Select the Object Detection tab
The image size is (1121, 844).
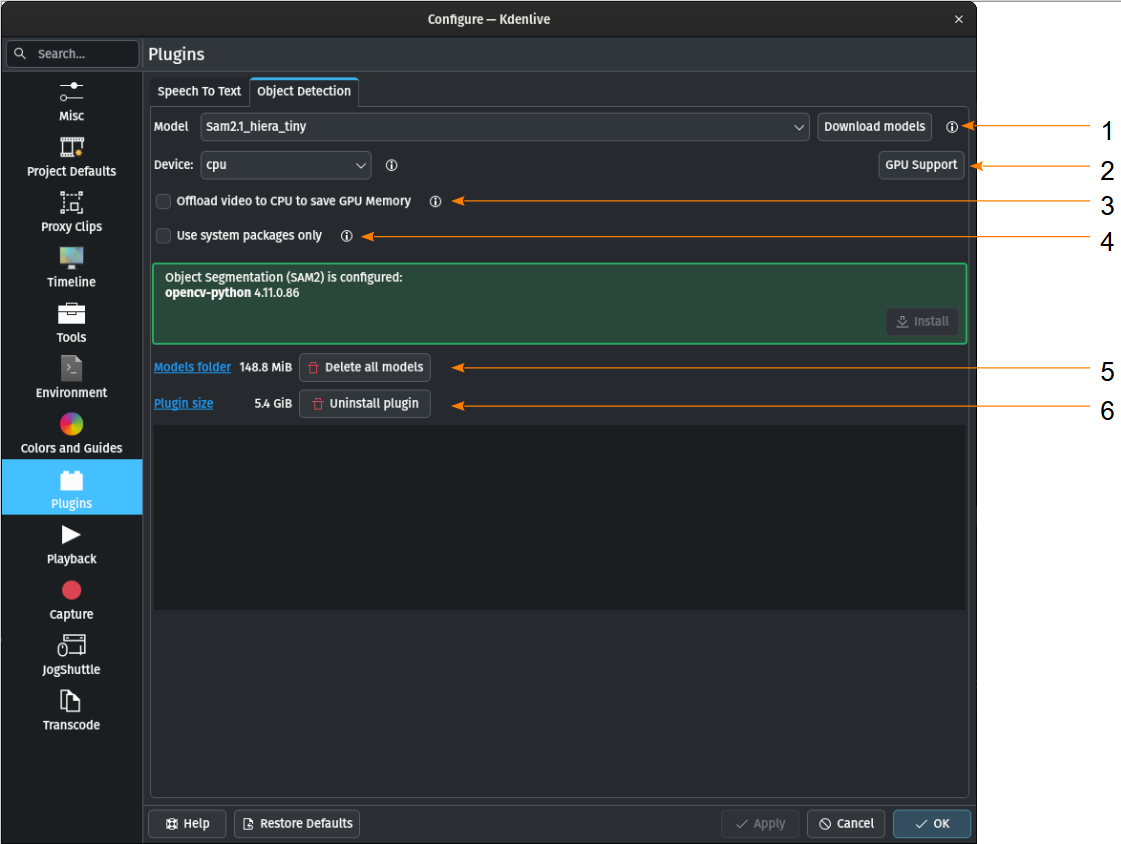(304, 91)
